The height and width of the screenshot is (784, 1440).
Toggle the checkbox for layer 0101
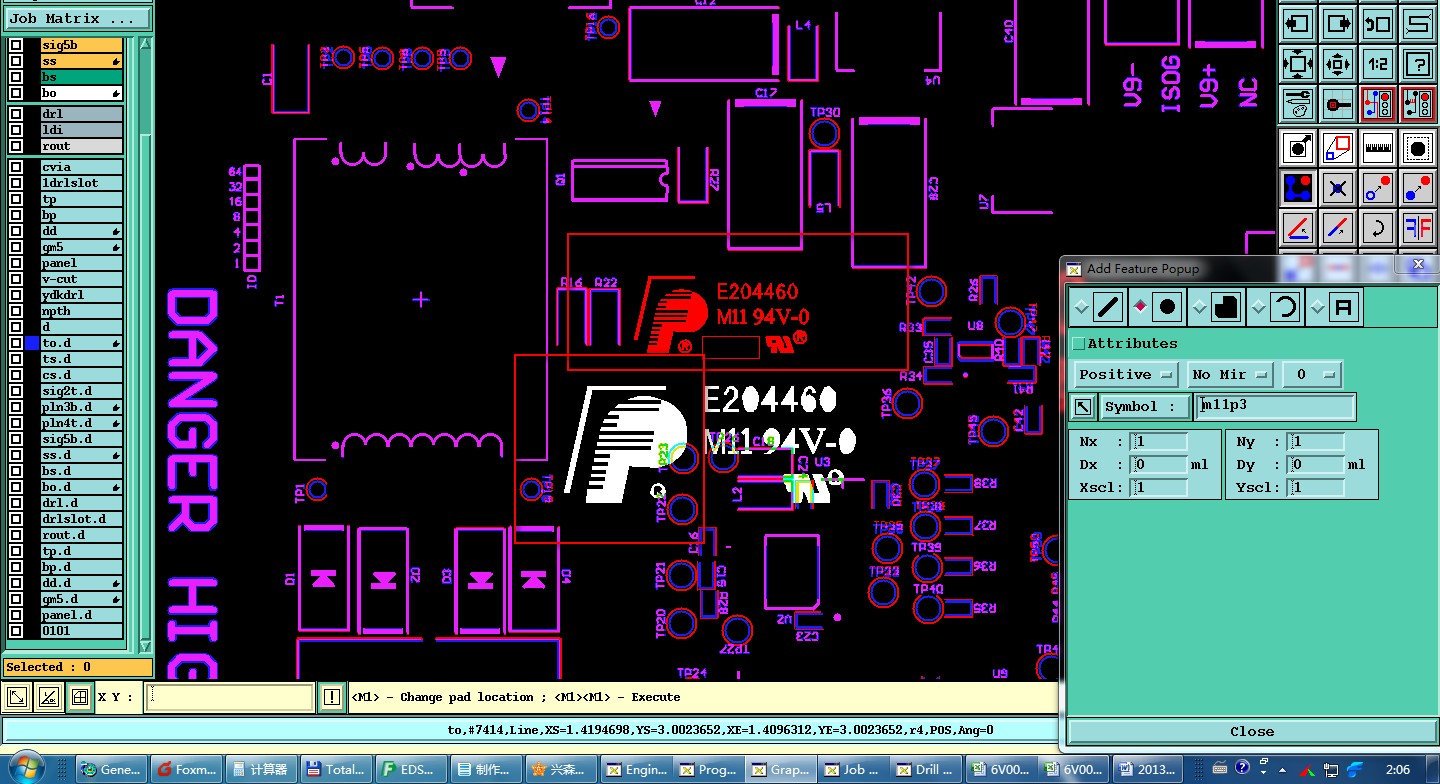click(15, 631)
